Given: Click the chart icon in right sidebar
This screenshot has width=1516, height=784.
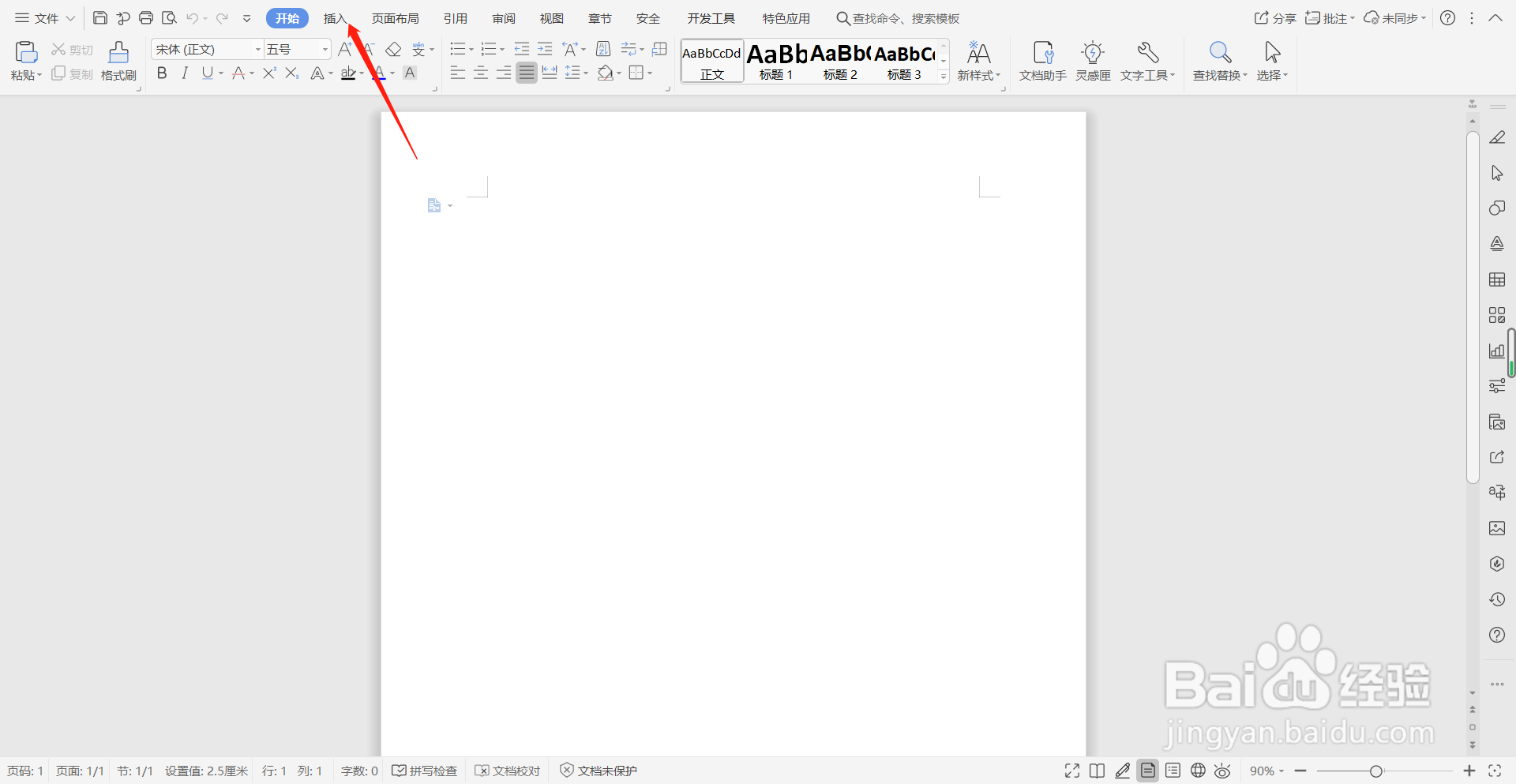Looking at the screenshot, I should [1497, 351].
